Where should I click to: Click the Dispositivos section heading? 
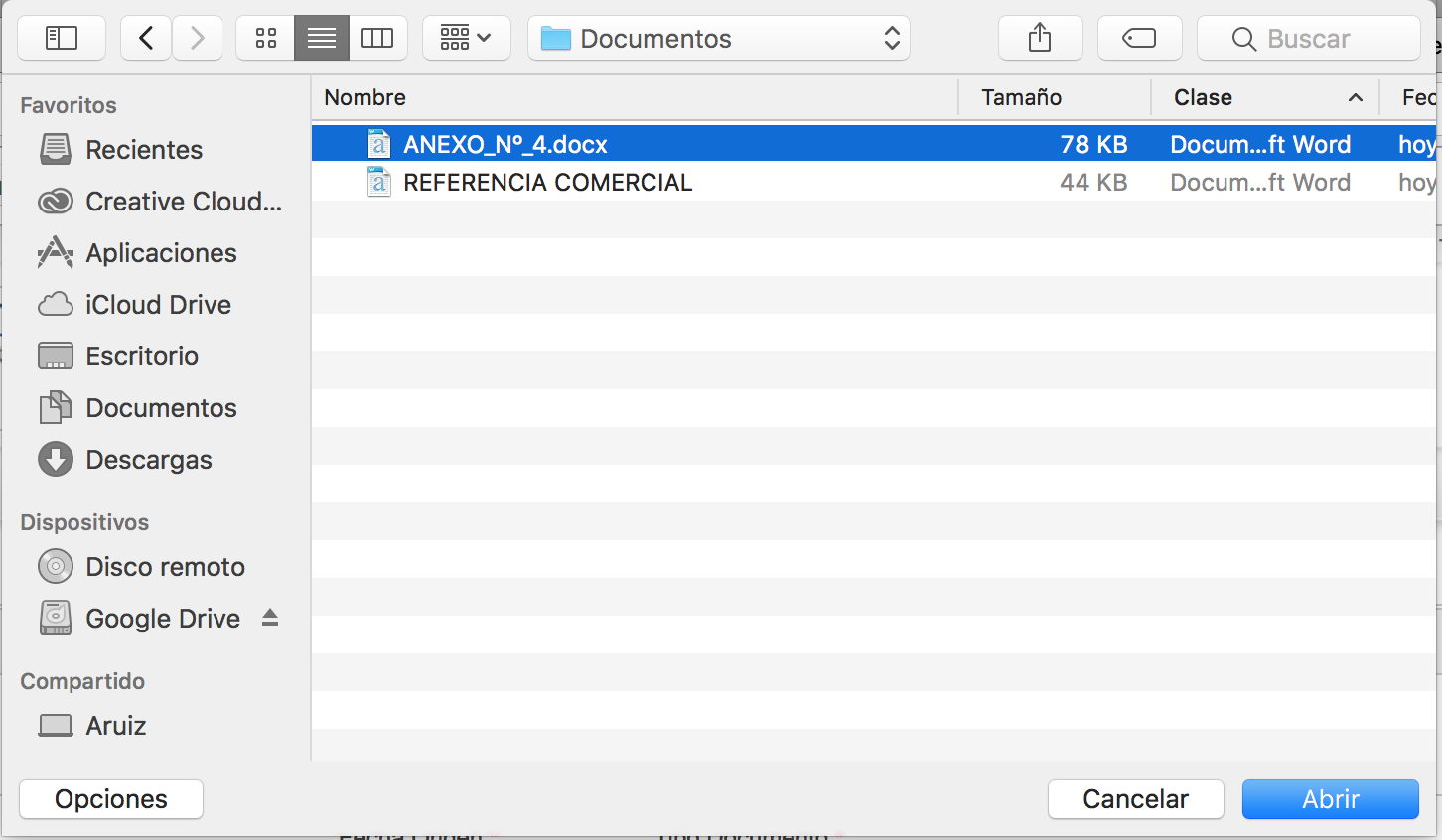point(84,522)
